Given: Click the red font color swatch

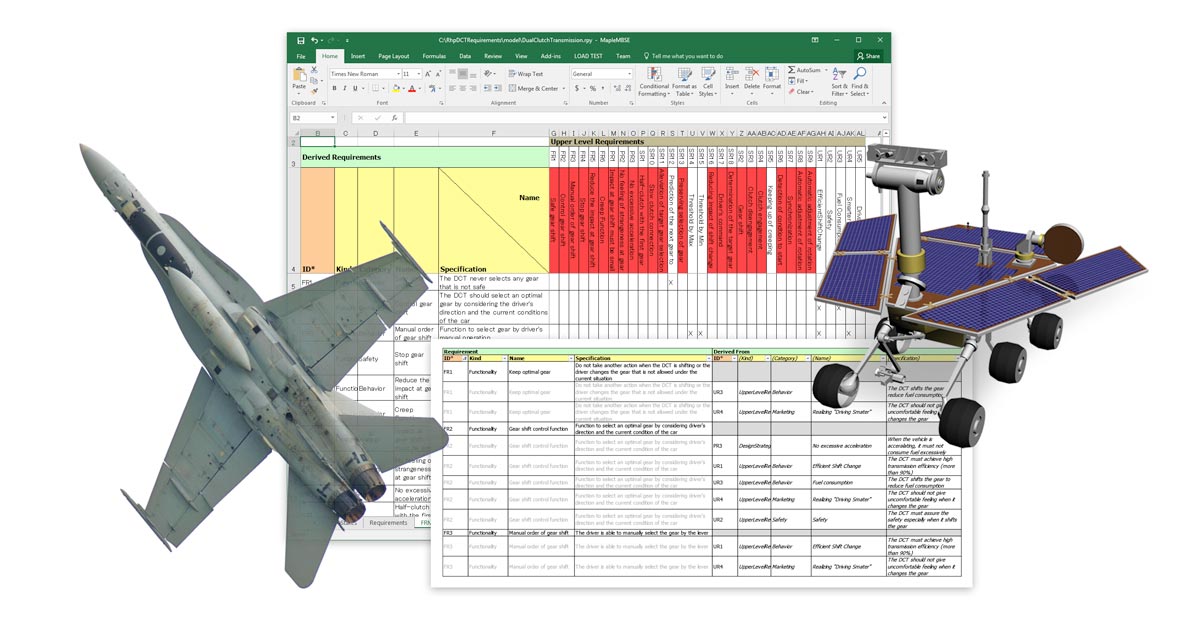Looking at the screenshot, I should click(411, 89).
